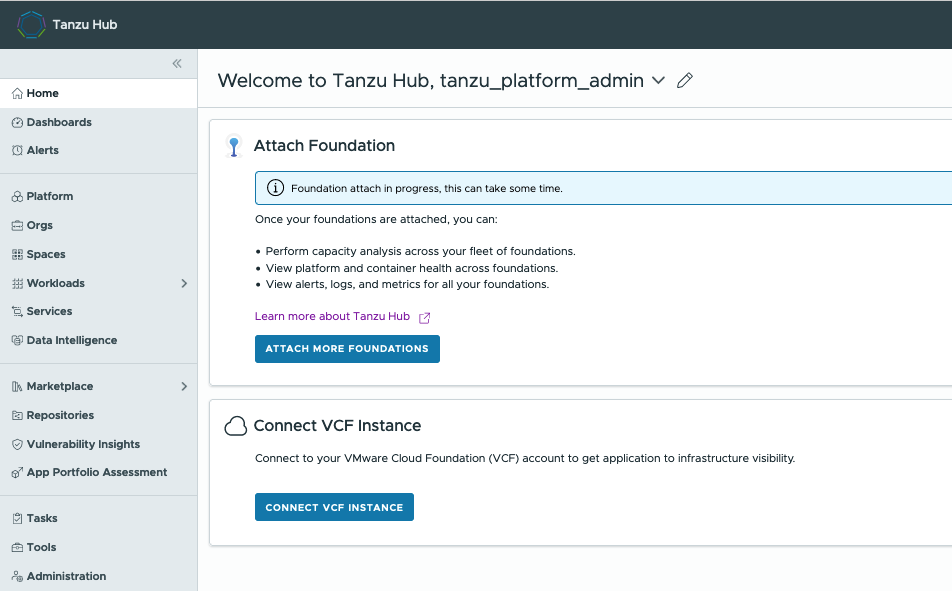
Task: Click the Attach Foundation pin icon
Action: pos(234,146)
